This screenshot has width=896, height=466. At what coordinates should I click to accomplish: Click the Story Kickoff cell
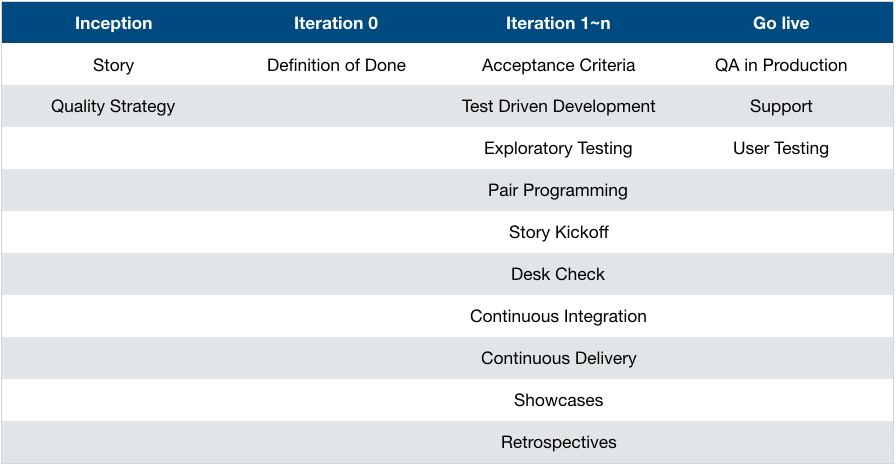(x=558, y=232)
